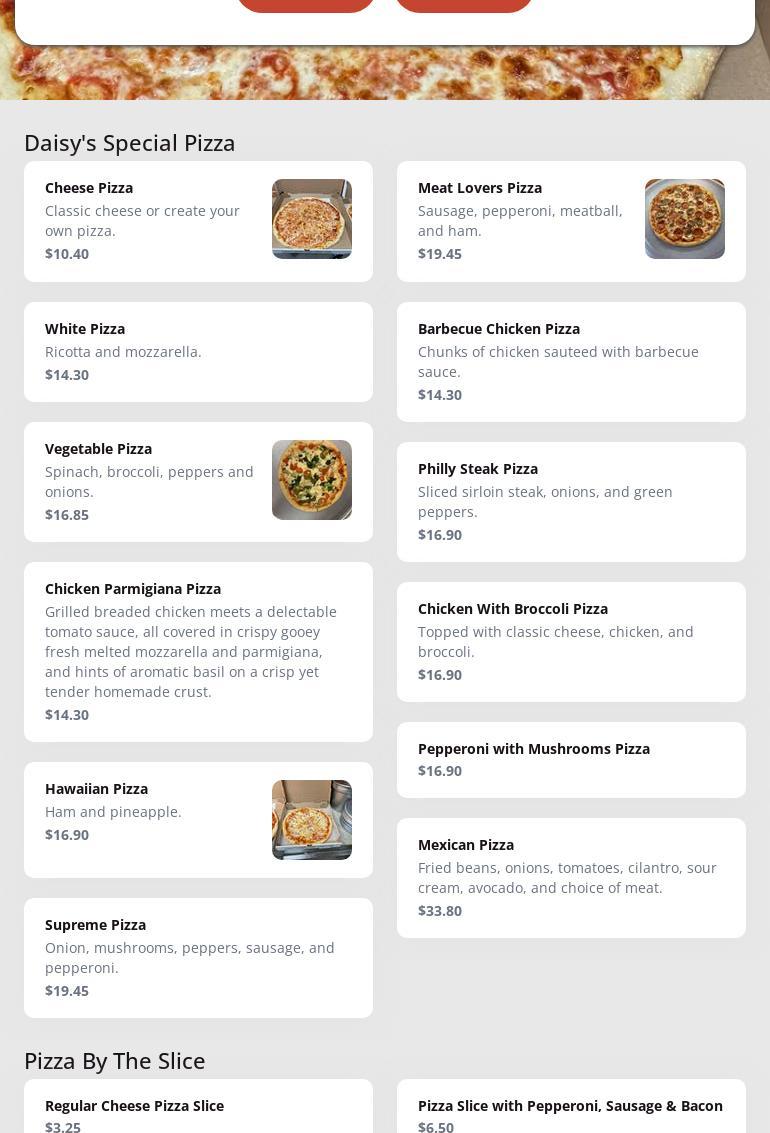Pick the Philly Steak Pizza item
The image size is (770, 1133).
(571, 501)
